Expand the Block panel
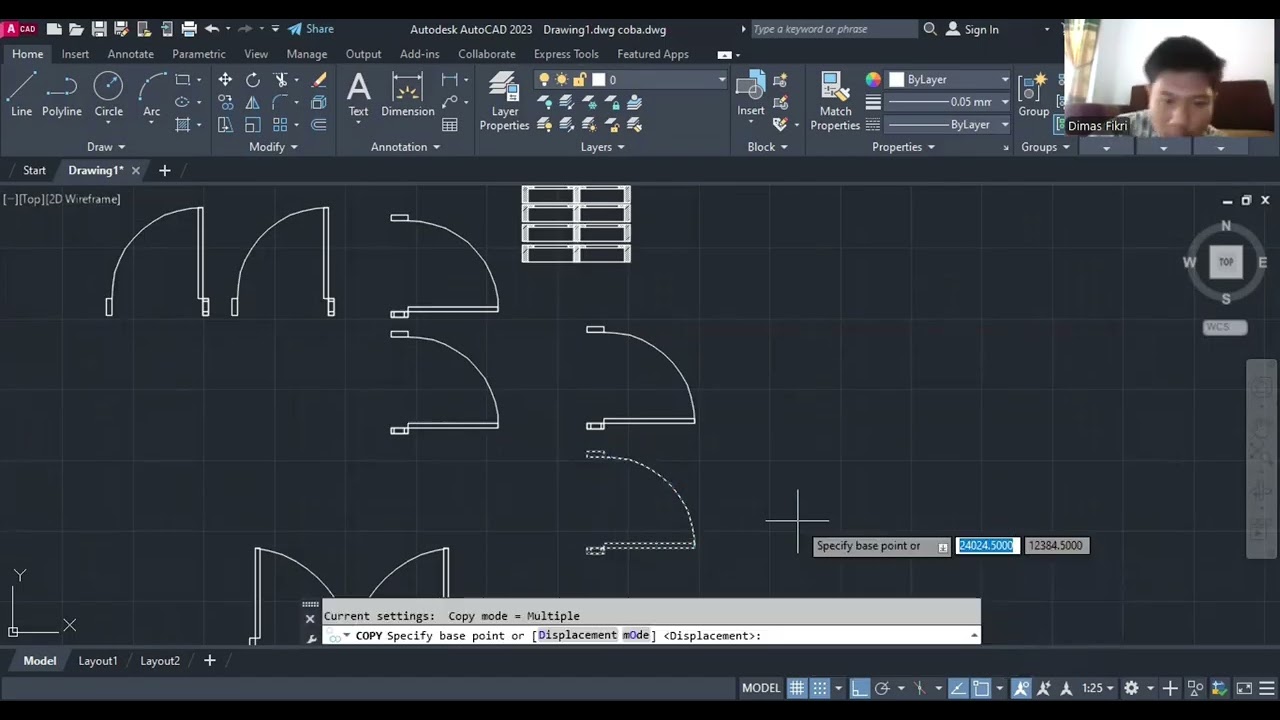The height and width of the screenshot is (720, 1280). coord(767,147)
